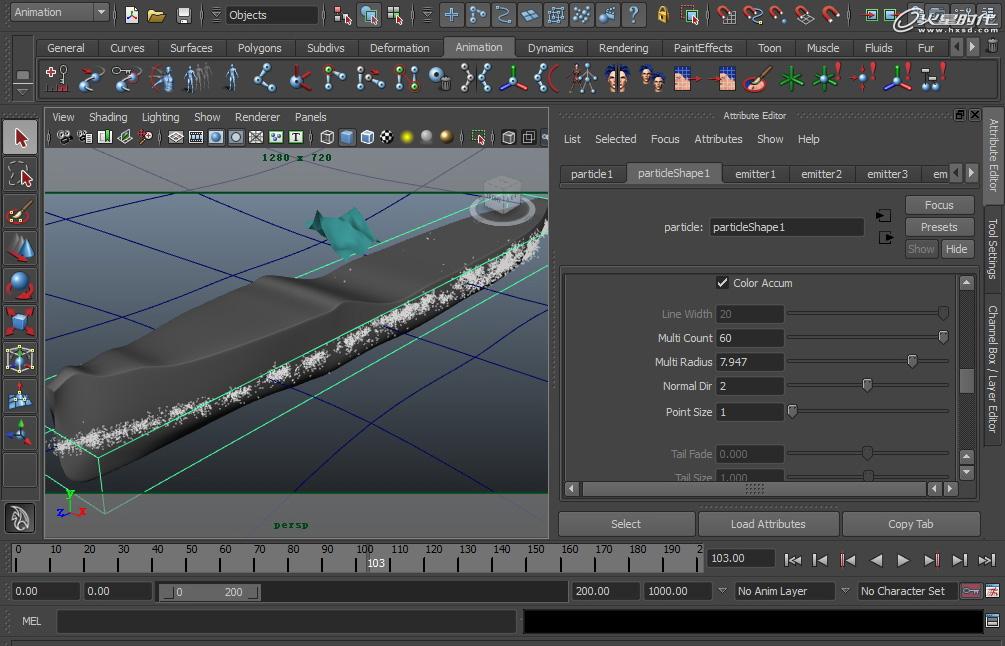Open the No Anim Layer dropdown
The width and height of the screenshot is (1005, 646).
click(787, 591)
